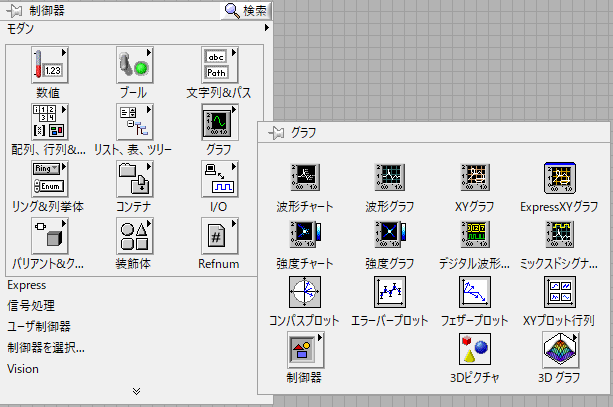Click the XYグラフ icon
The height and width of the screenshot is (407, 613).
[x=474, y=179]
